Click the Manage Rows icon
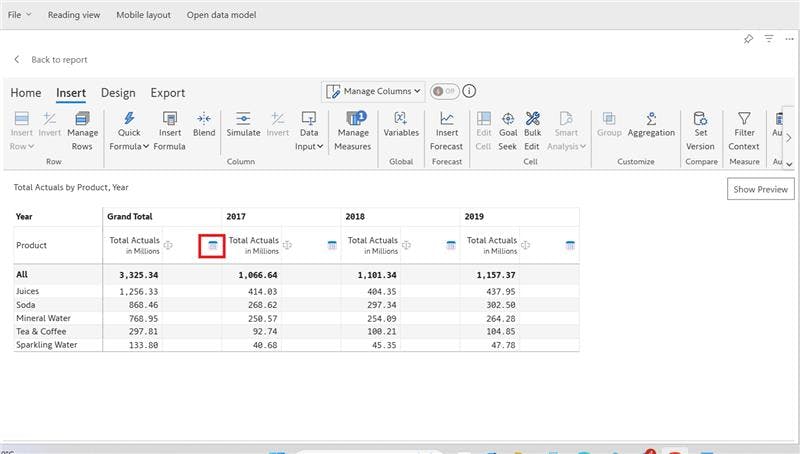The height and width of the screenshot is (454, 800). point(82,119)
